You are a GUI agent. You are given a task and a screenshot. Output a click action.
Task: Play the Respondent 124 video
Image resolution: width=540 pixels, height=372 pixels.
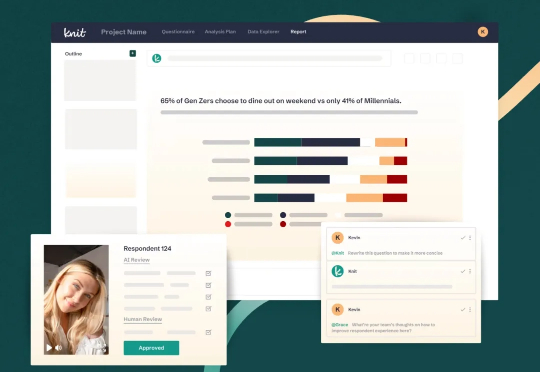[49, 348]
